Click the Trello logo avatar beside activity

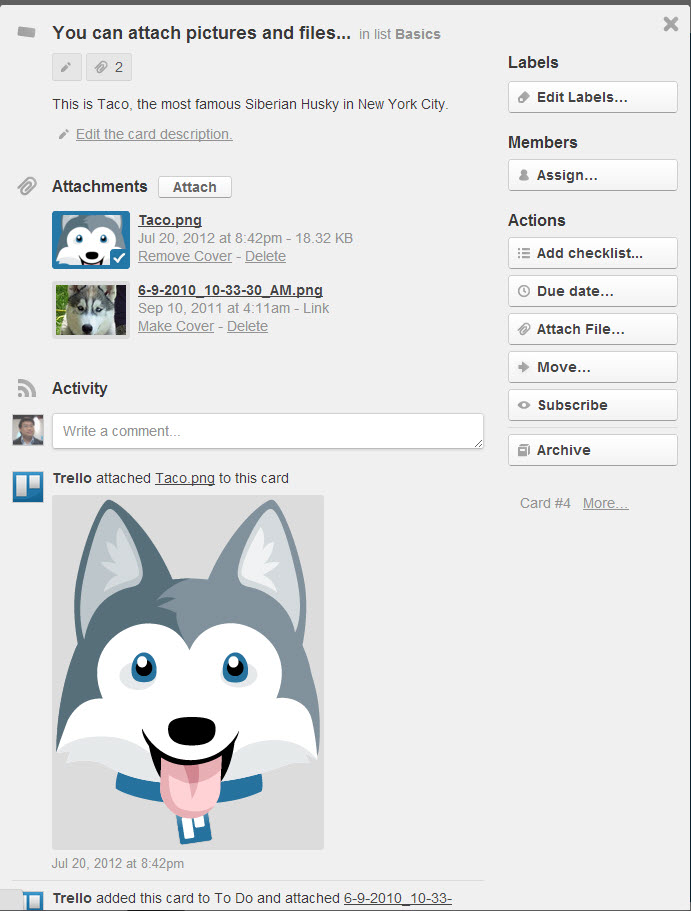(x=27, y=486)
